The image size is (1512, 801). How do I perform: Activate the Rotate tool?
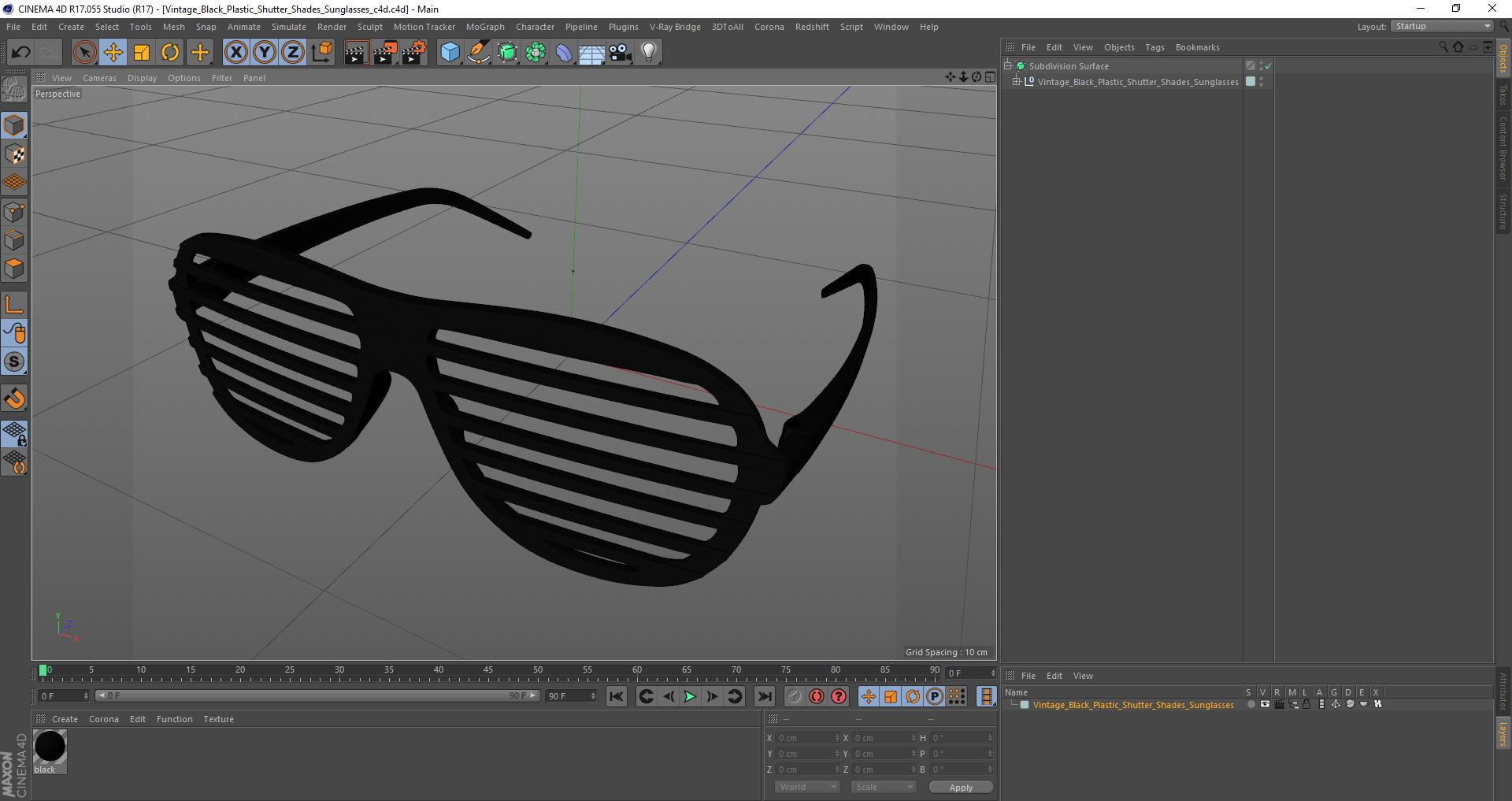[170, 52]
